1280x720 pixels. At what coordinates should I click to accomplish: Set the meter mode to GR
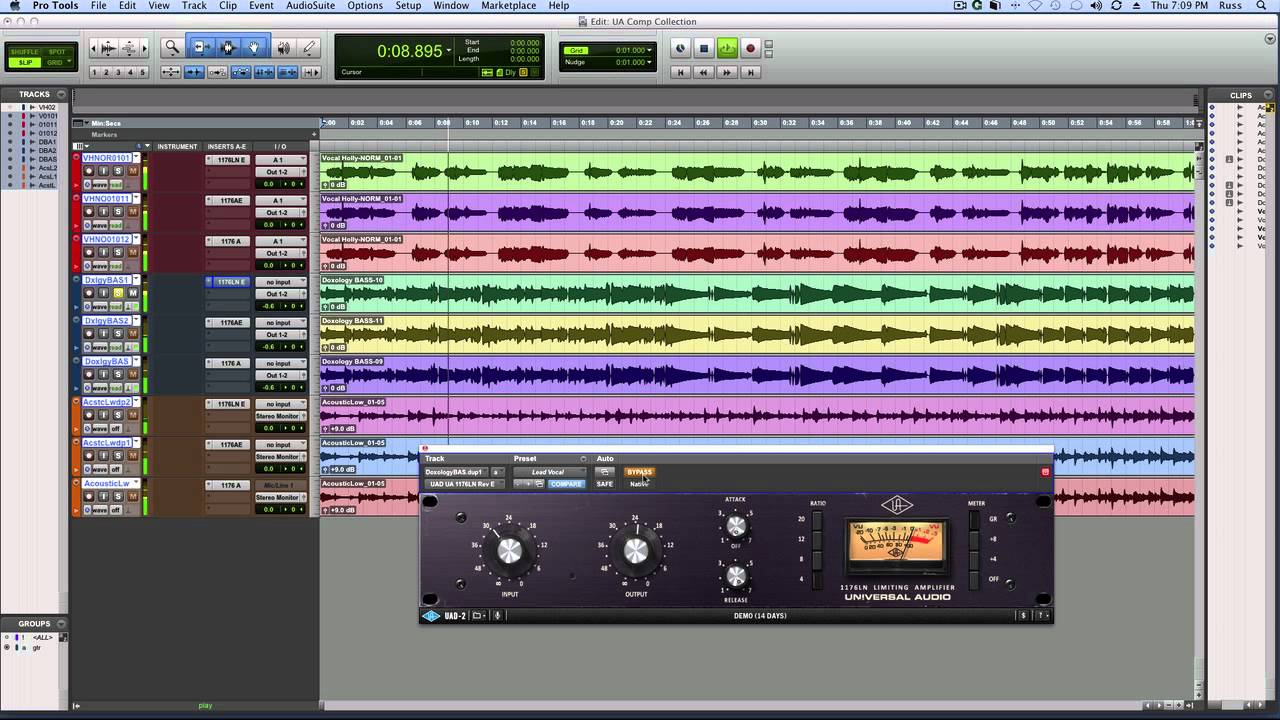pyautogui.click(x=974, y=520)
